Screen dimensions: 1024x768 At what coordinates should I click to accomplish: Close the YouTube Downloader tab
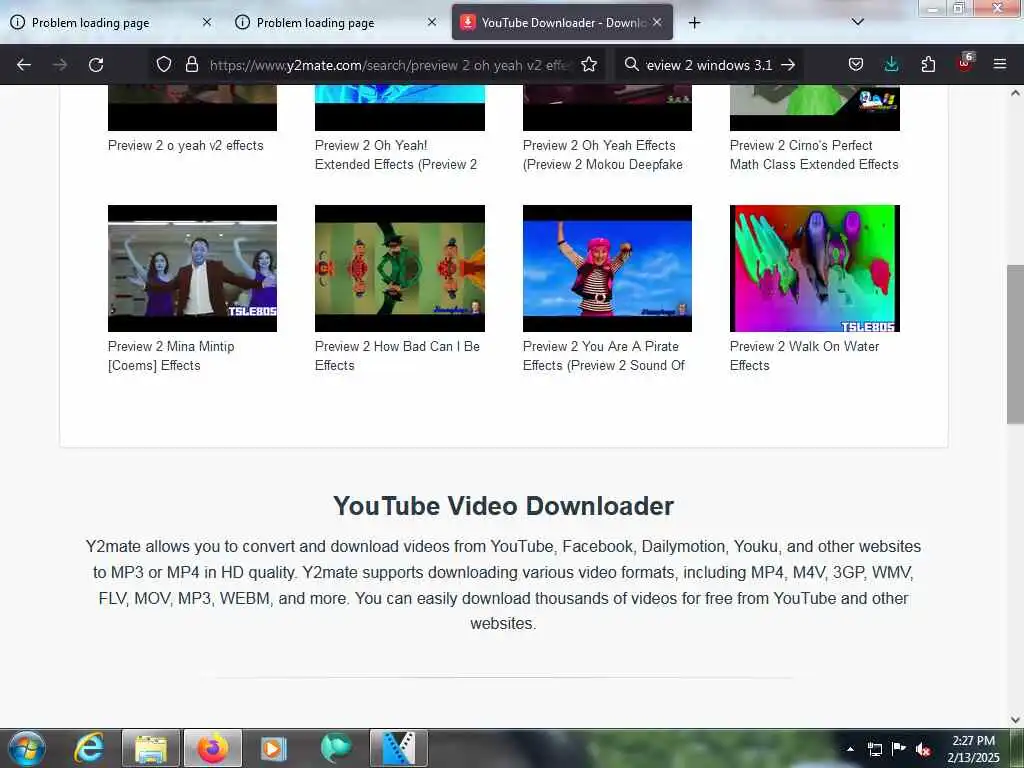(x=657, y=22)
